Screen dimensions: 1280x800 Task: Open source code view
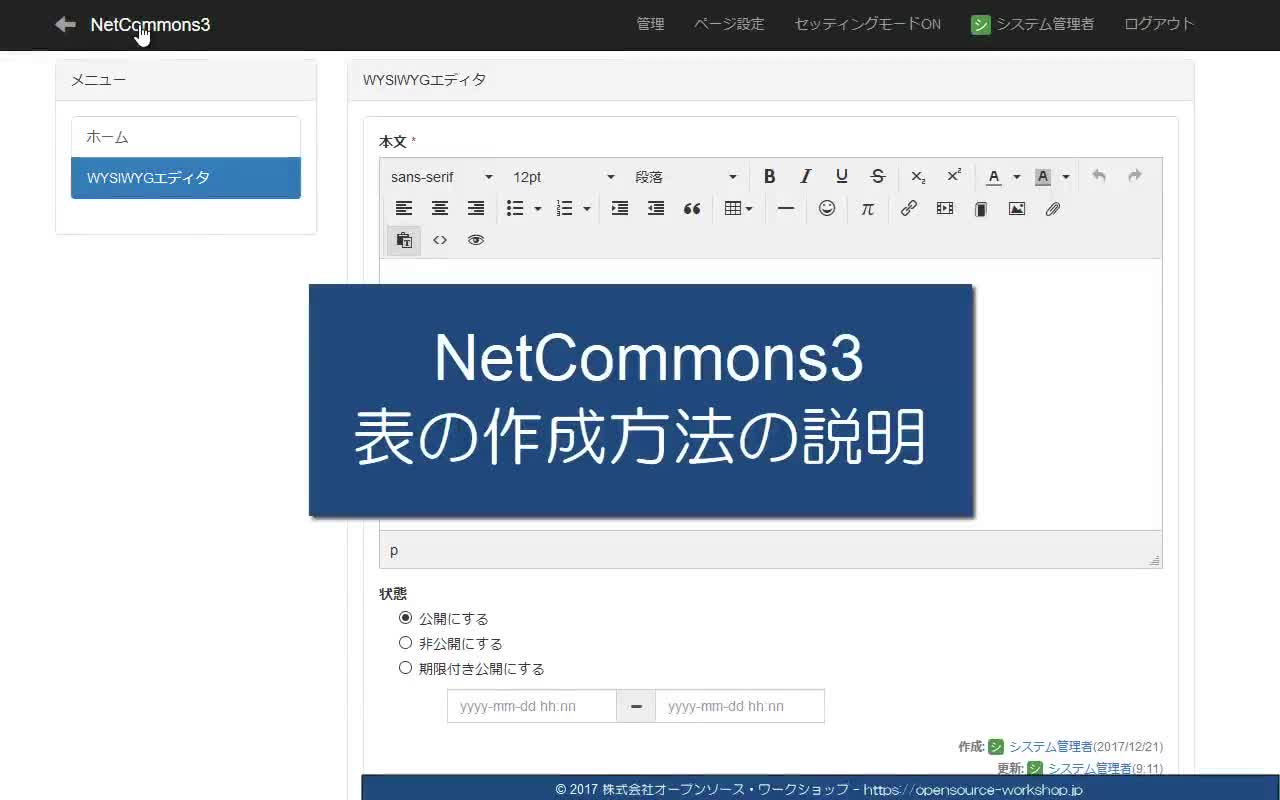coord(439,240)
